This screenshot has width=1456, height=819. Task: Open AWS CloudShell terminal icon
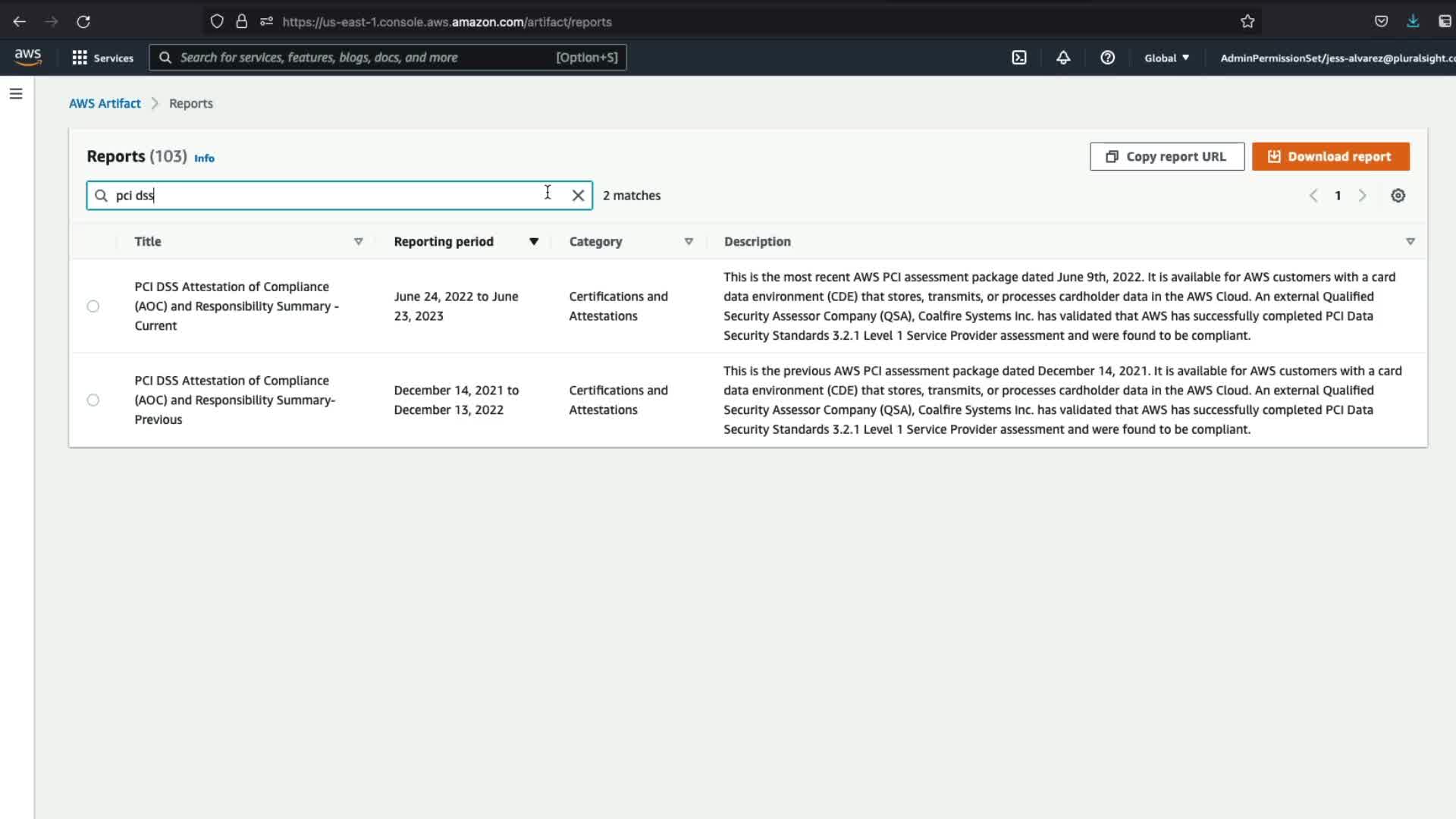1019,58
